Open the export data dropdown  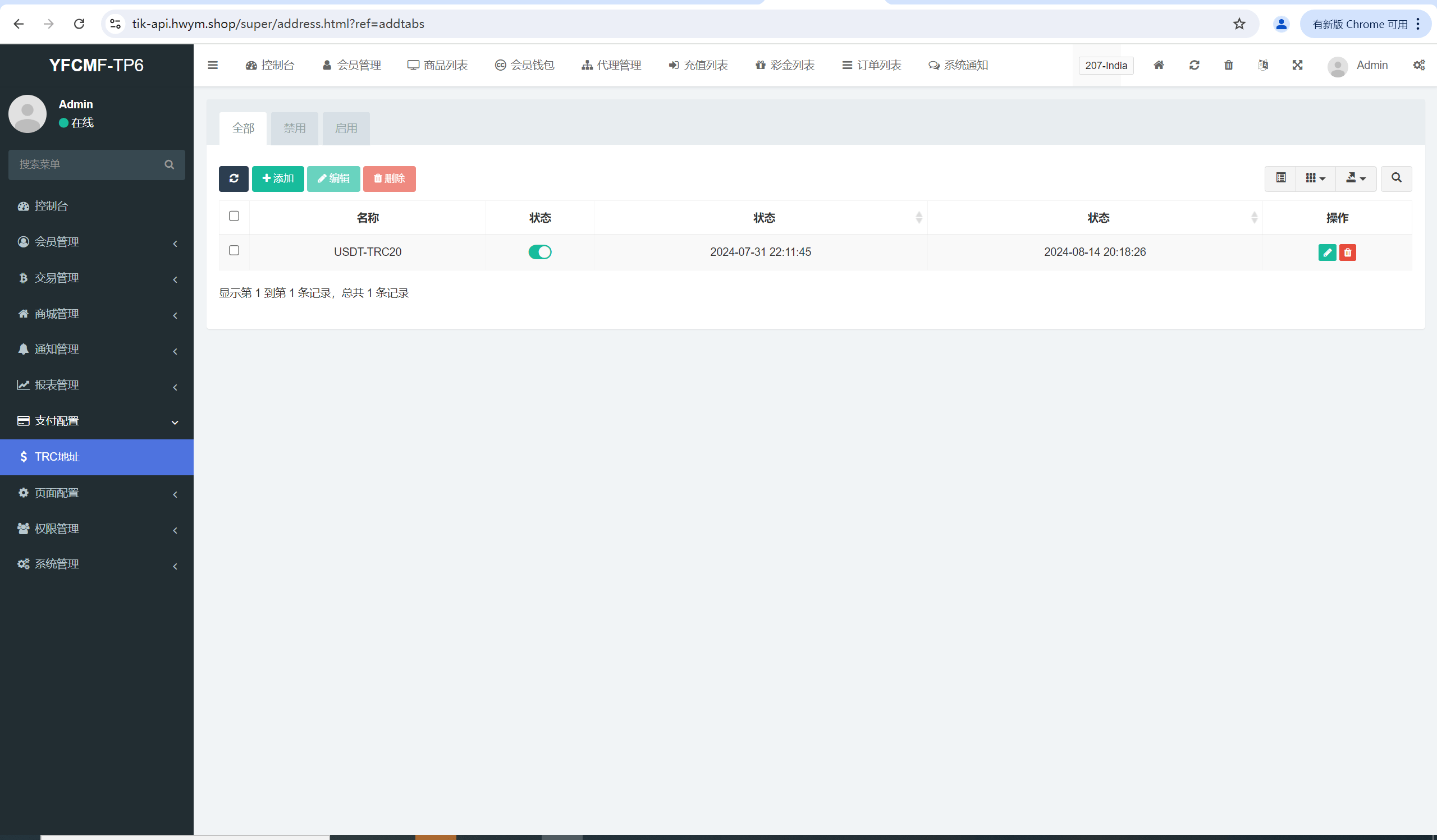click(1356, 178)
